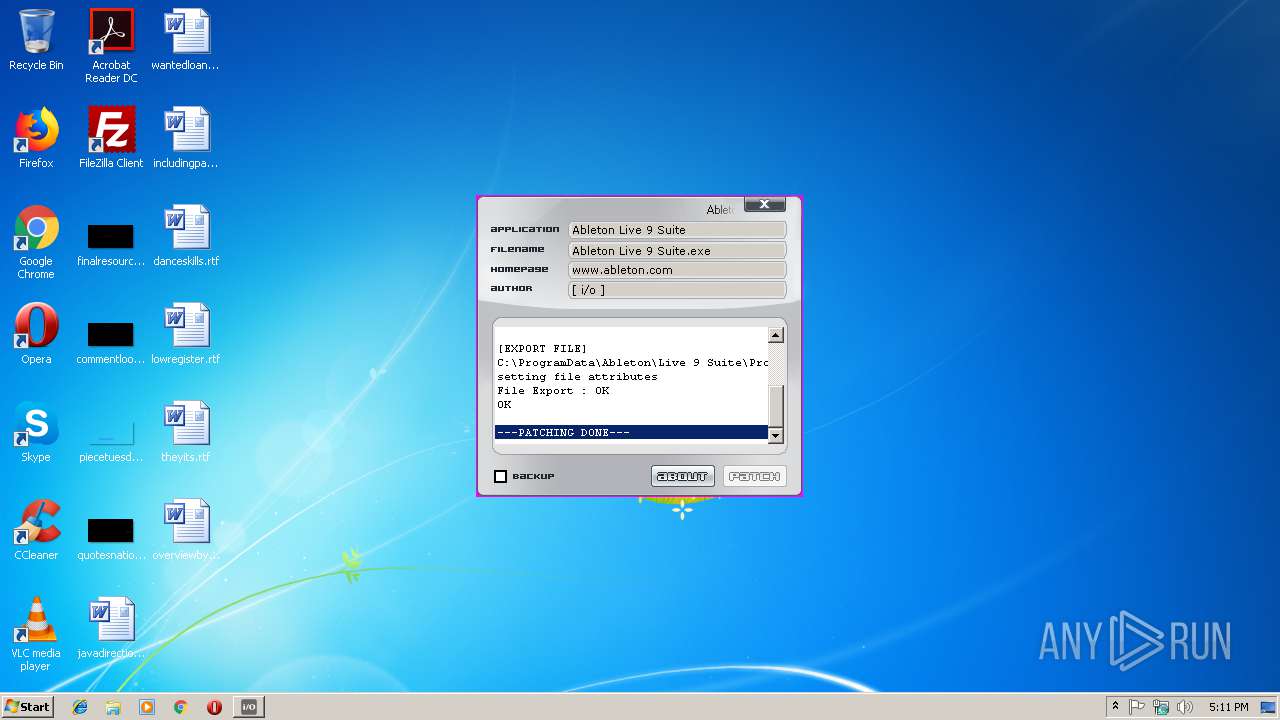Select the finalresourc file icon
Viewport: 1280px width, 720px height.
[111, 243]
